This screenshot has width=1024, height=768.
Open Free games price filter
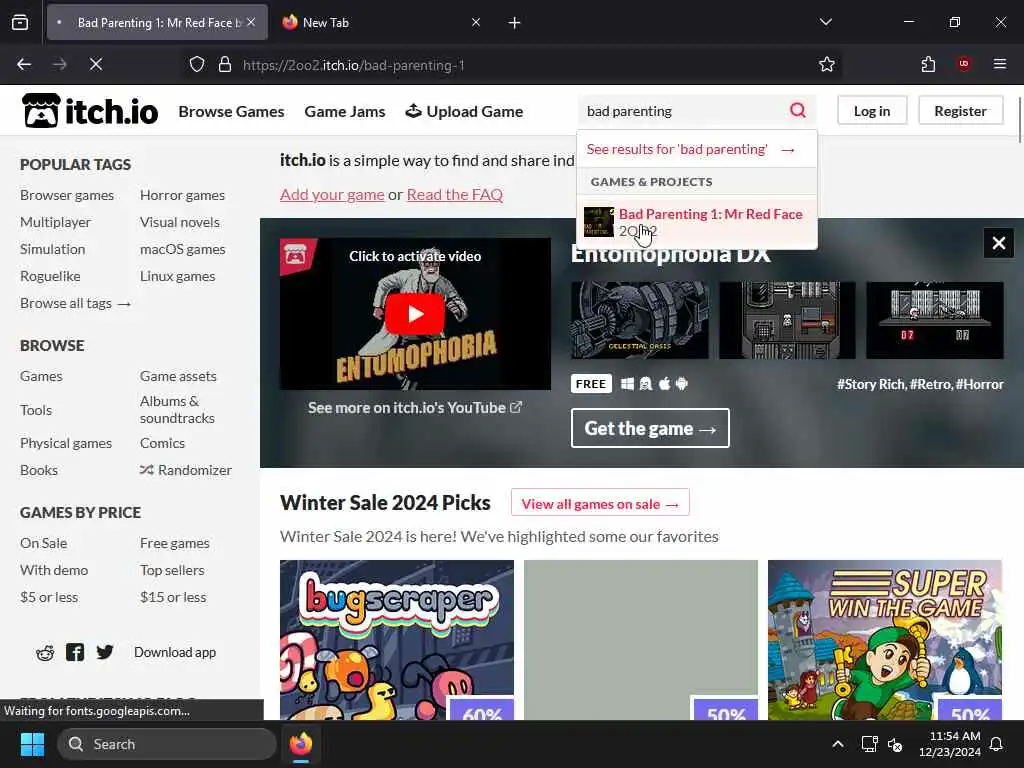[x=174, y=543]
